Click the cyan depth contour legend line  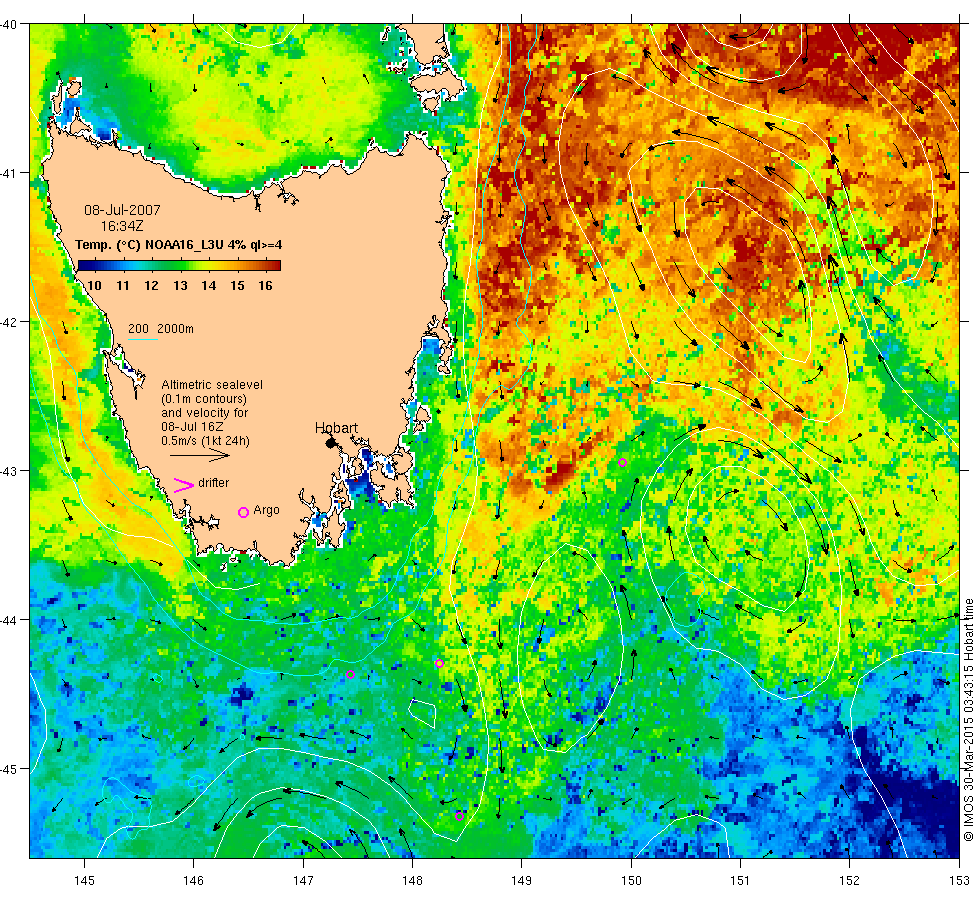pyautogui.click(x=142, y=339)
